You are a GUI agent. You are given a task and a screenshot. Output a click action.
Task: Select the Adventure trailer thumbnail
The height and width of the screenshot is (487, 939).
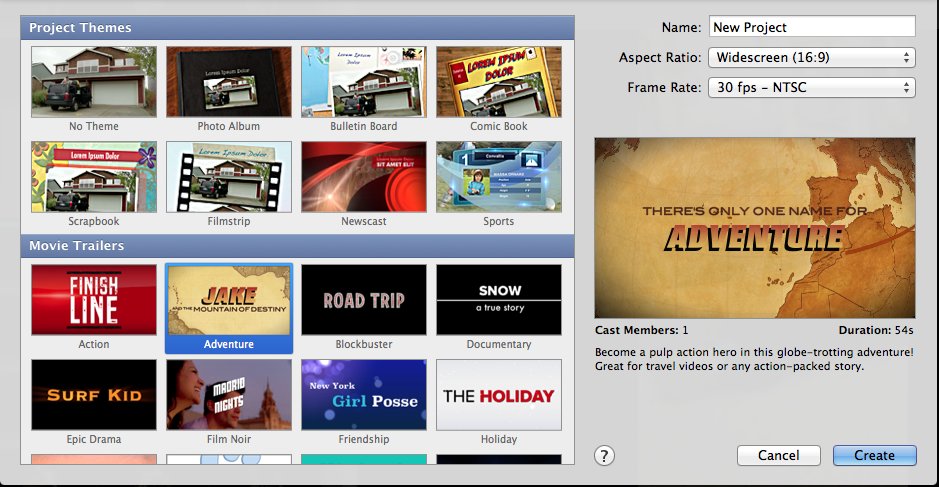[x=229, y=300]
